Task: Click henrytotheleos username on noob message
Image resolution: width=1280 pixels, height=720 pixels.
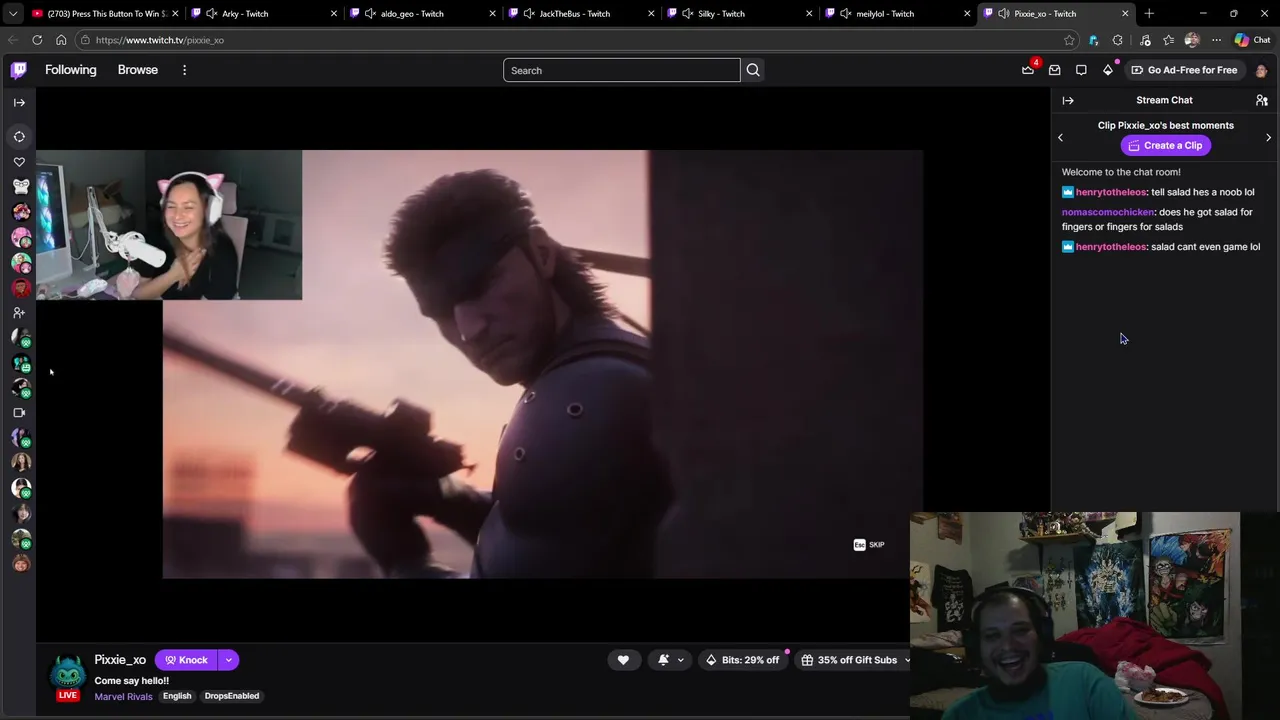Action: point(1111,192)
